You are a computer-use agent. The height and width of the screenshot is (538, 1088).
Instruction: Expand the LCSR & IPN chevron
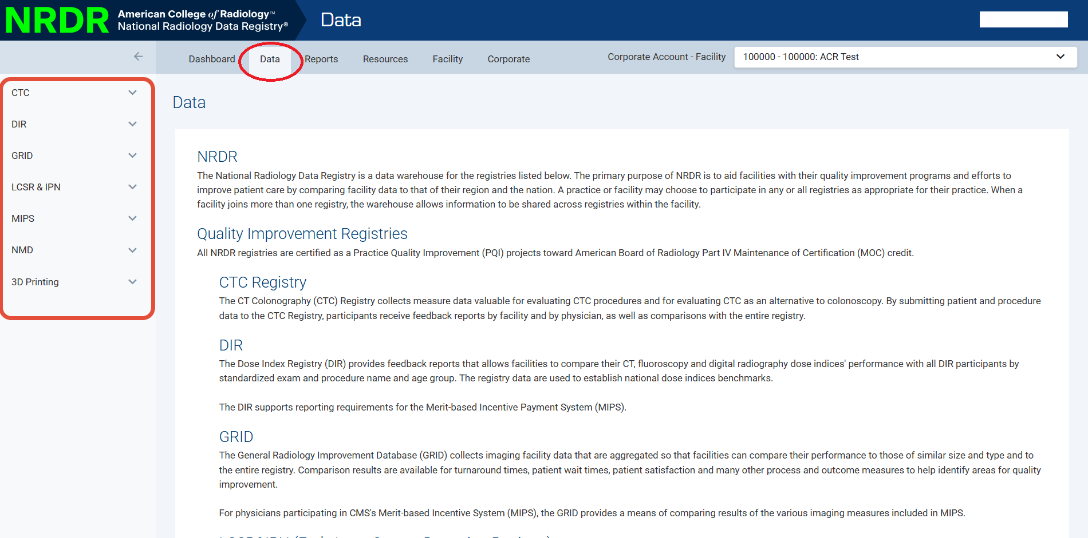coord(133,187)
